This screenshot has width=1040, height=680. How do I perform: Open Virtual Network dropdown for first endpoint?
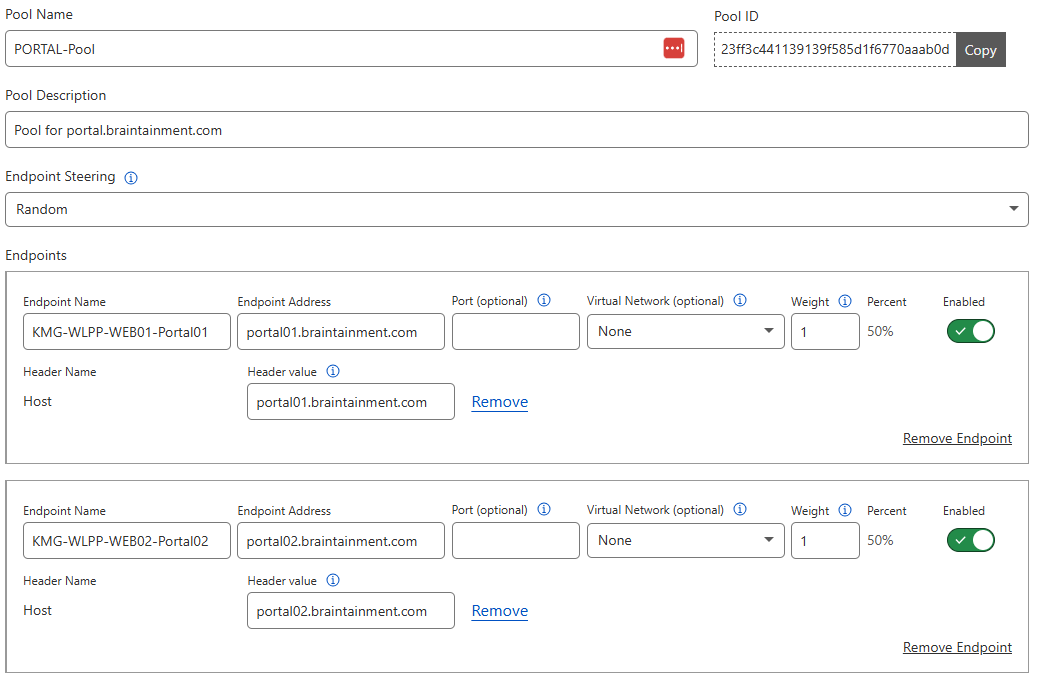(685, 331)
